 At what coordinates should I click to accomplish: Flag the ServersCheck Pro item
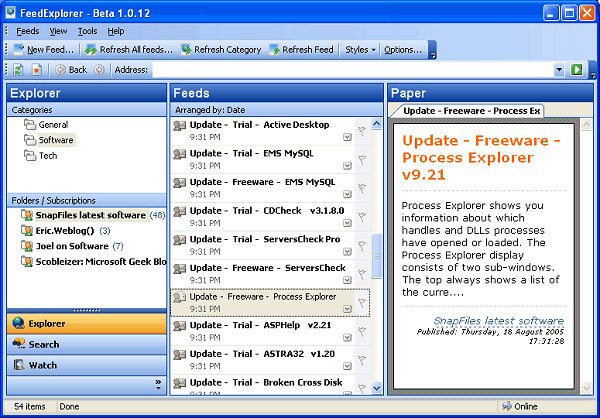(362, 246)
